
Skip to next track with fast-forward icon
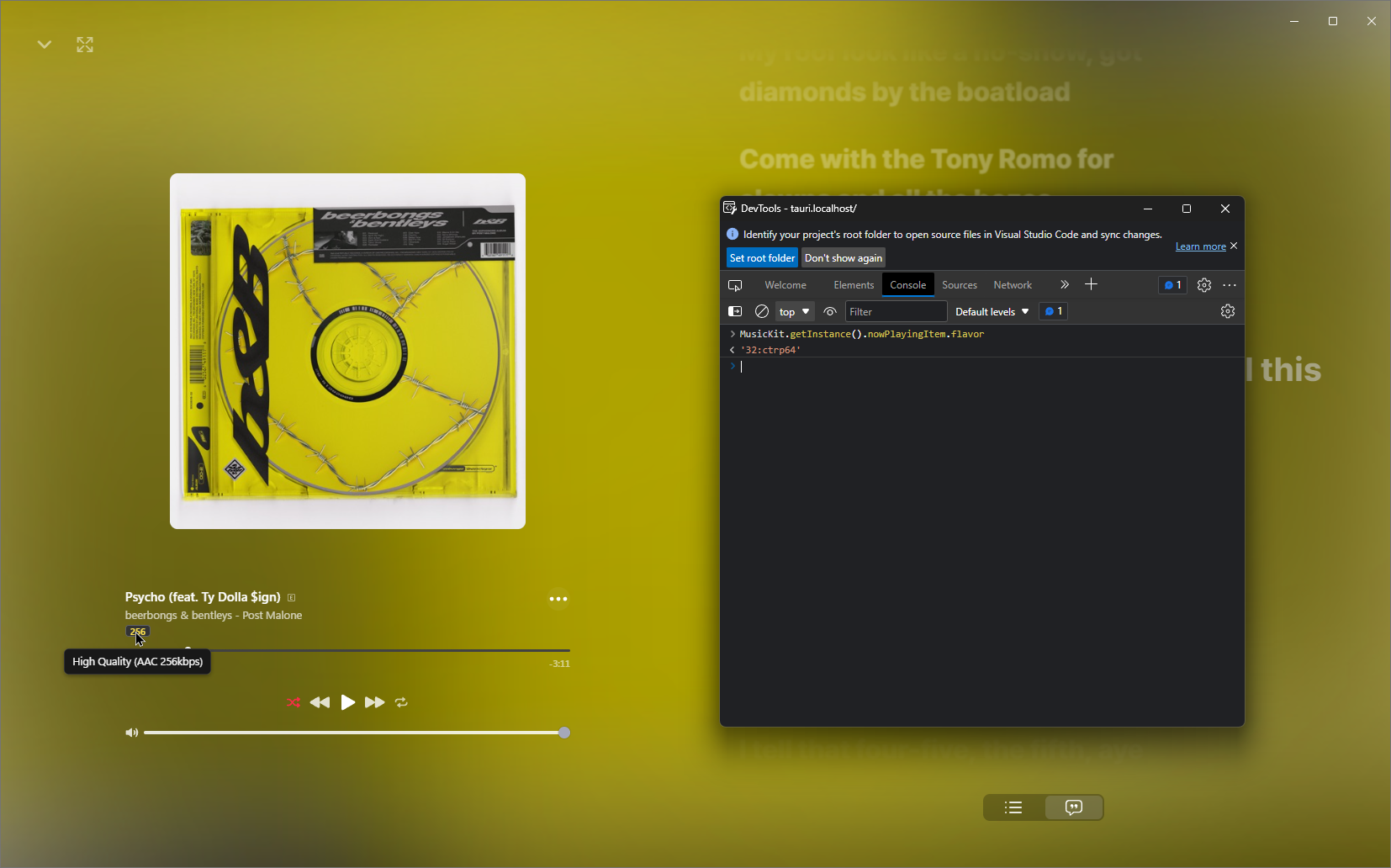click(374, 702)
